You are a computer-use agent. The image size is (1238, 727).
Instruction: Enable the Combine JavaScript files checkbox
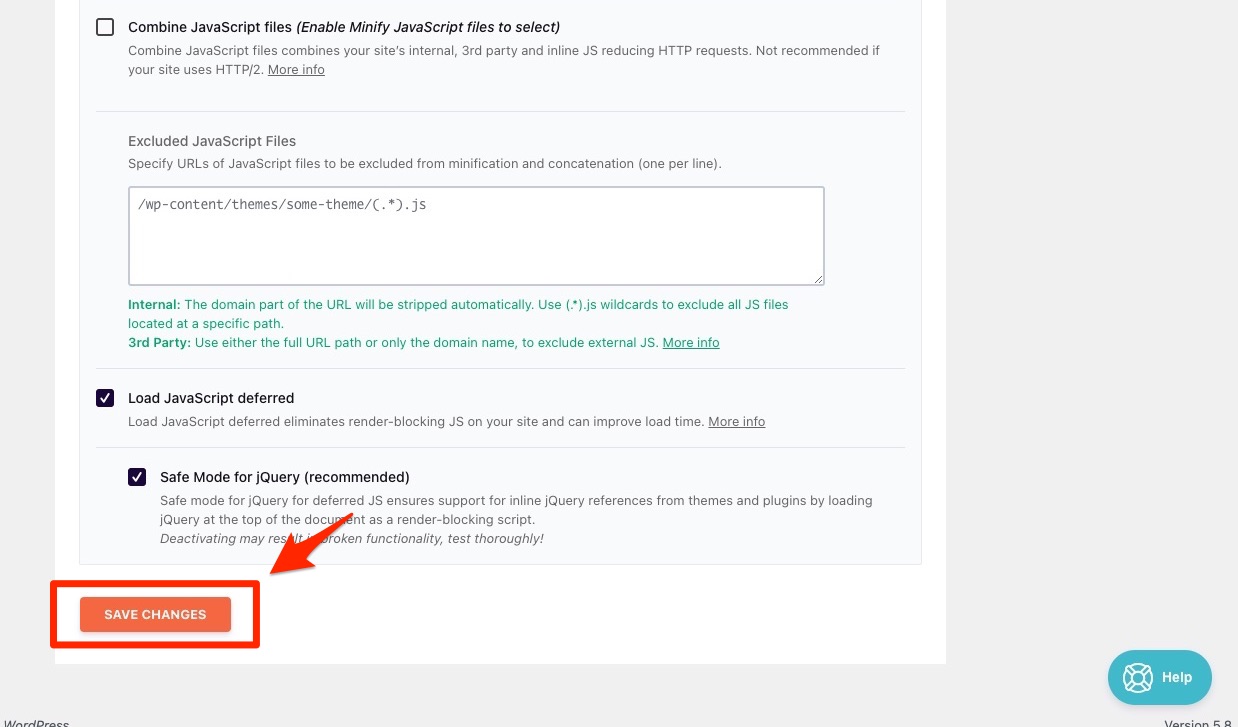[x=105, y=27]
